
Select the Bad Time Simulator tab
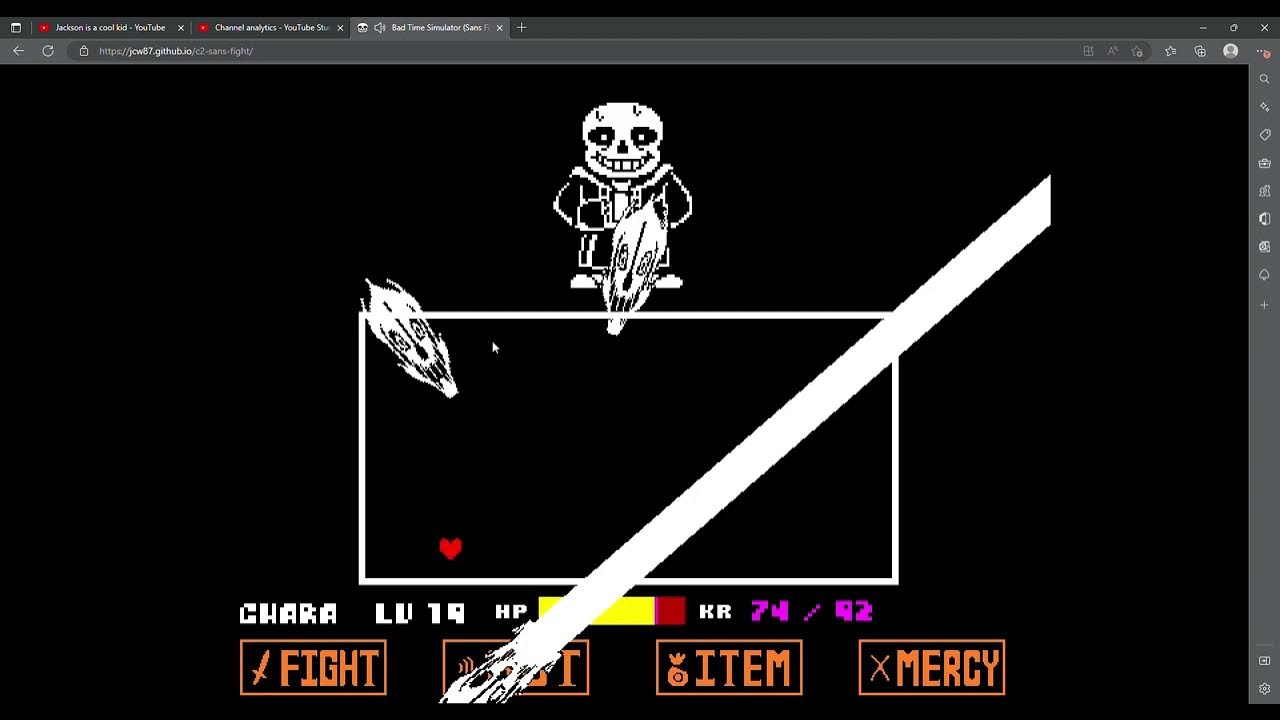click(430, 28)
